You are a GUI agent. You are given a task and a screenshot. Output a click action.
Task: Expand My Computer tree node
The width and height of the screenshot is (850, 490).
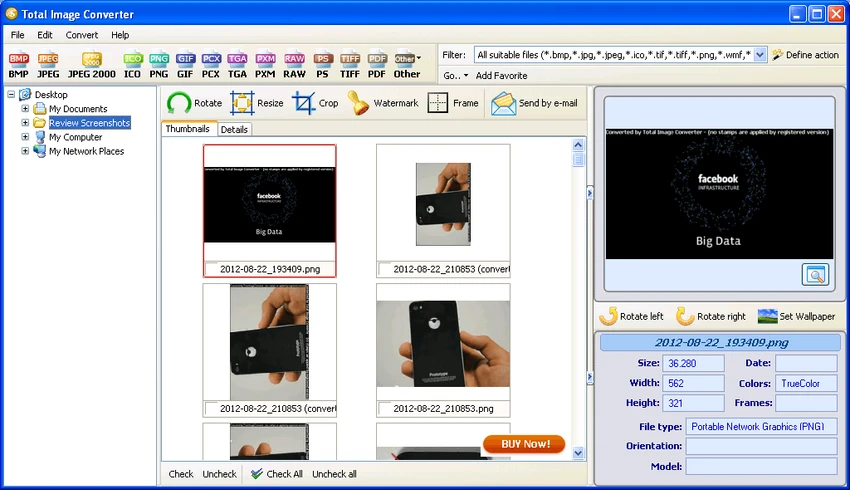click(x=25, y=137)
